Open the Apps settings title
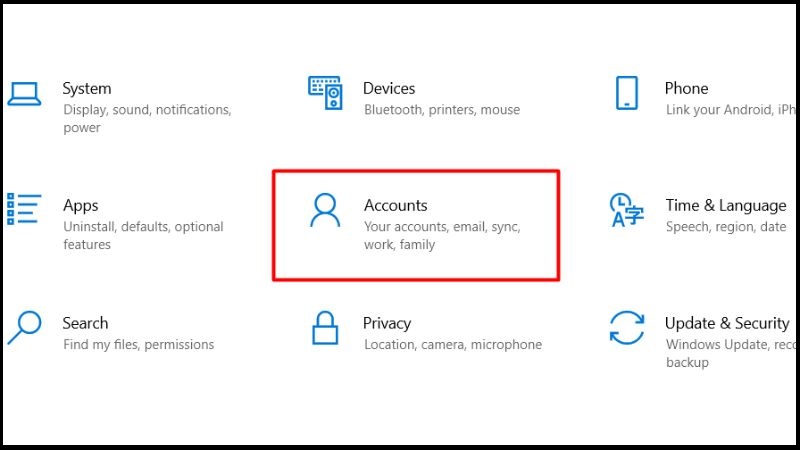Screen dimensions: 800x450 [x=81, y=206]
